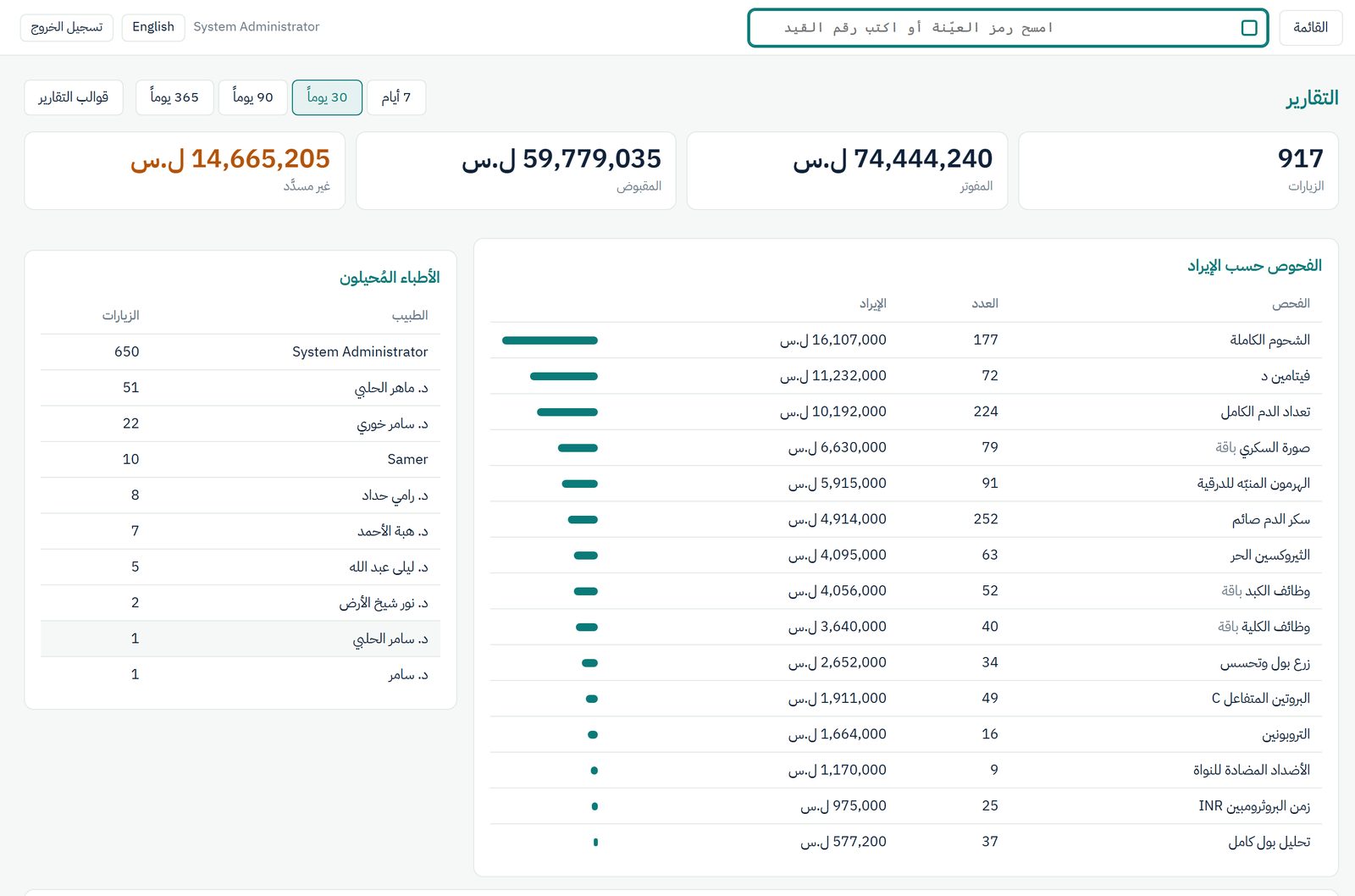Click the وظائف الكلية test name

tap(1275, 627)
